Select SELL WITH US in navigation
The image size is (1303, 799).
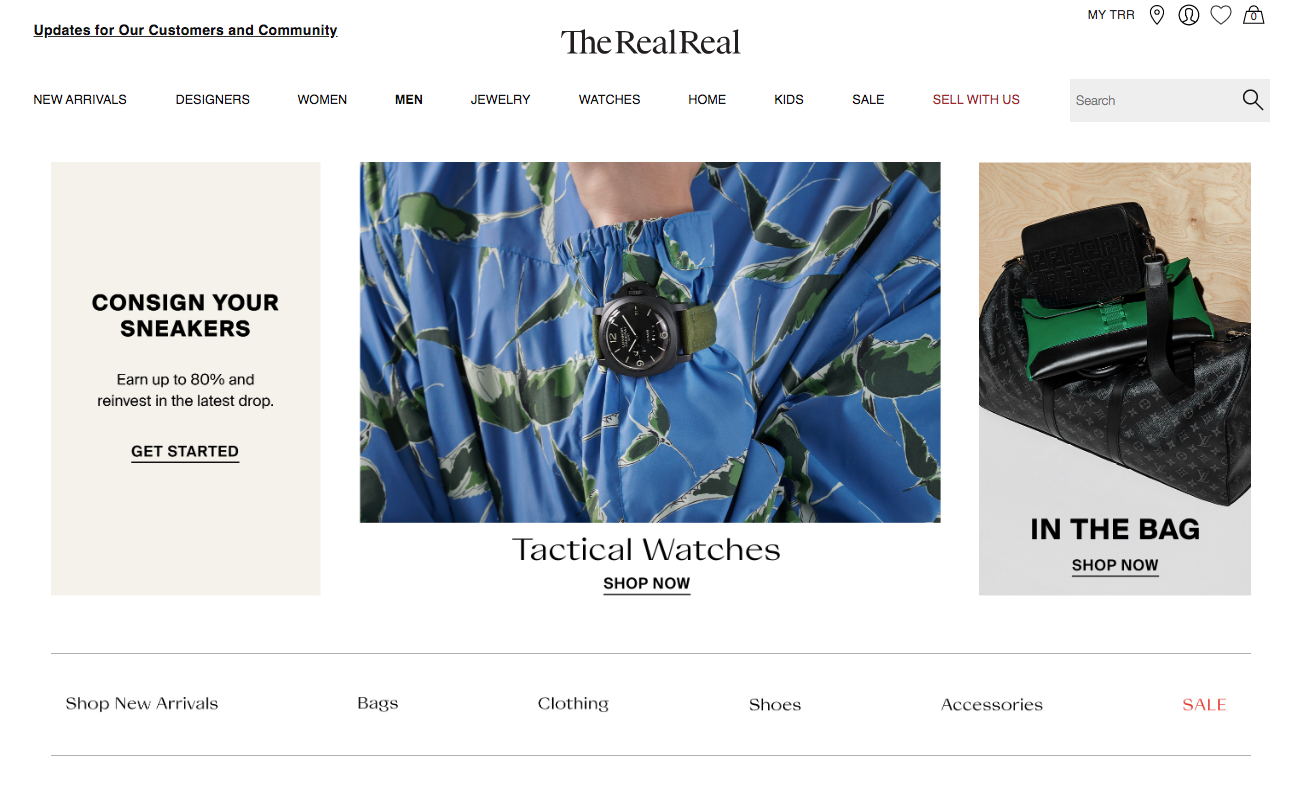[x=976, y=100]
